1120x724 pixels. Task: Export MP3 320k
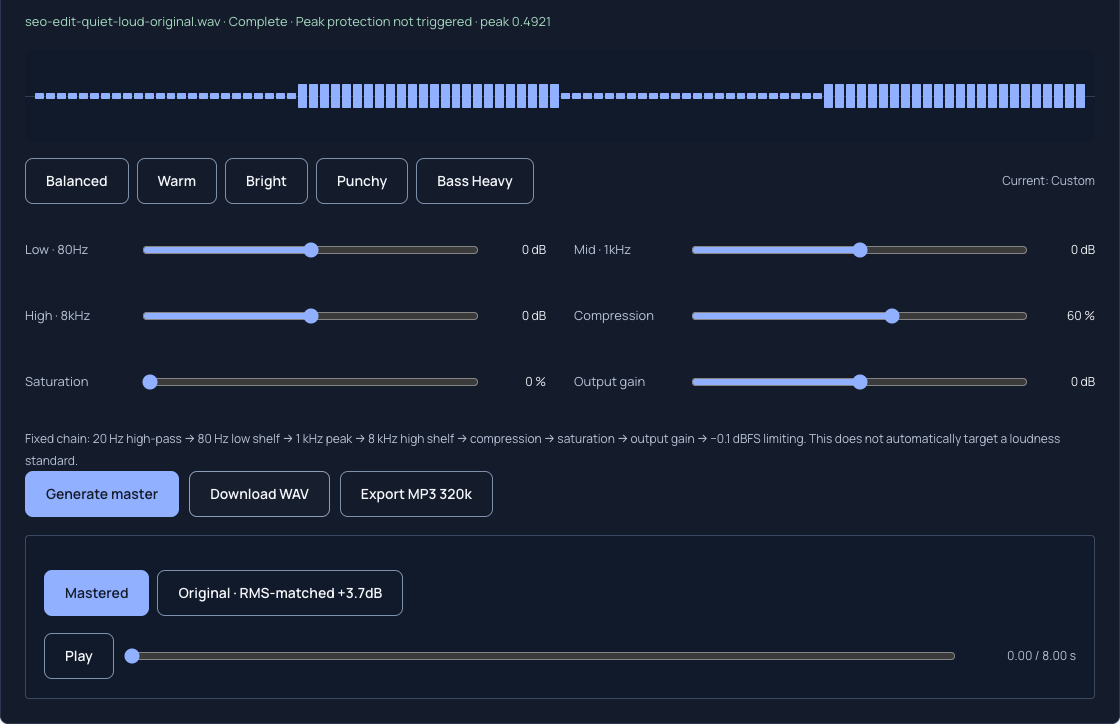(x=416, y=494)
